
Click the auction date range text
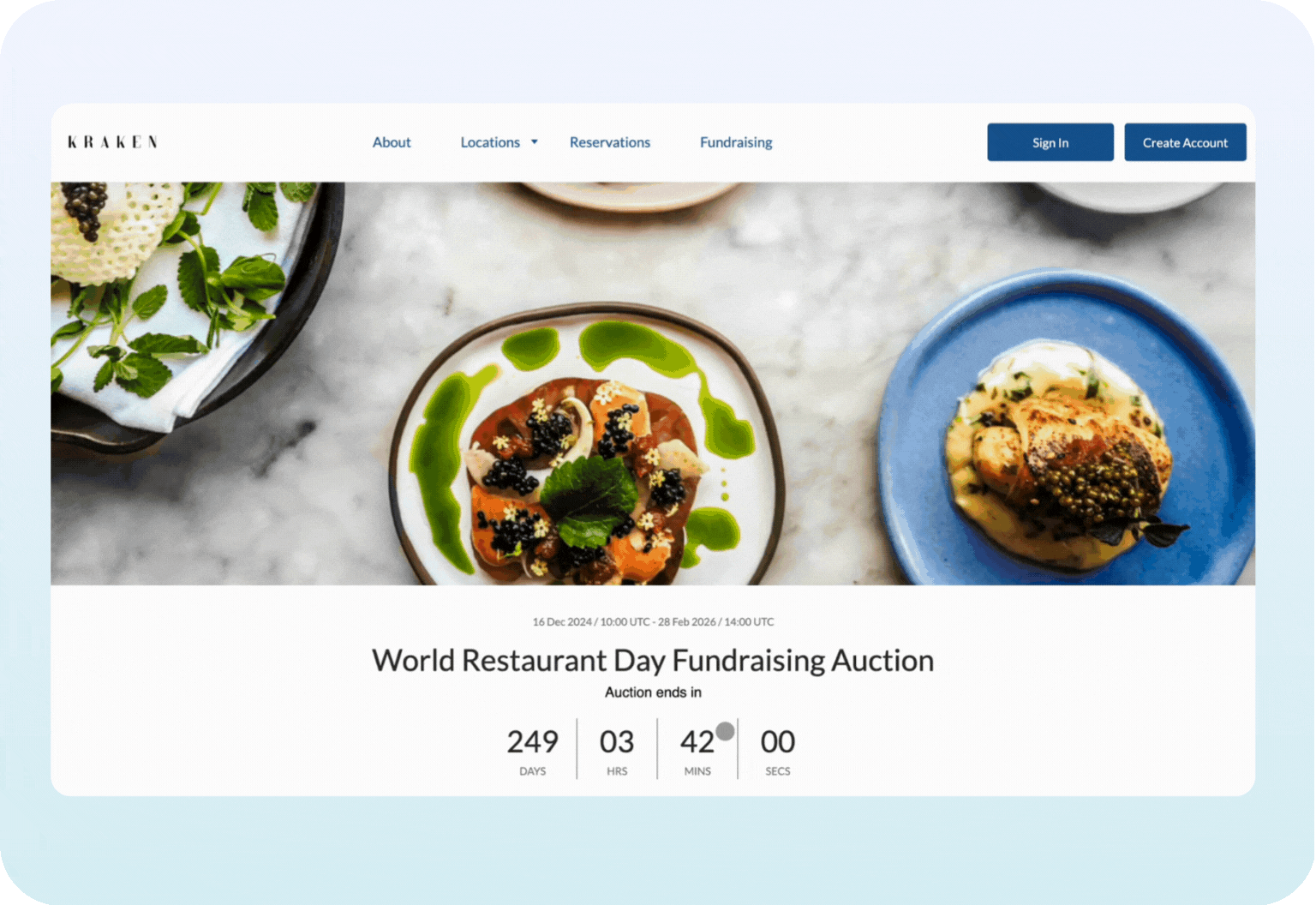653,622
